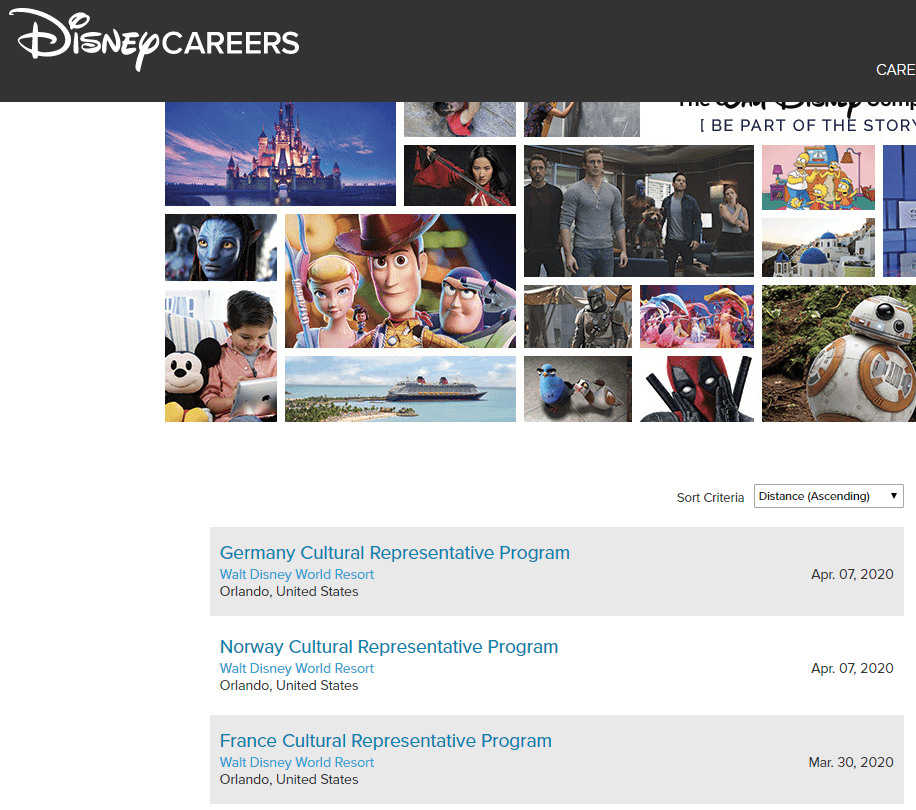This screenshot has height=810, width=916.
Task: Click the Disney Careers logo
Action: [x=155, y=40]
